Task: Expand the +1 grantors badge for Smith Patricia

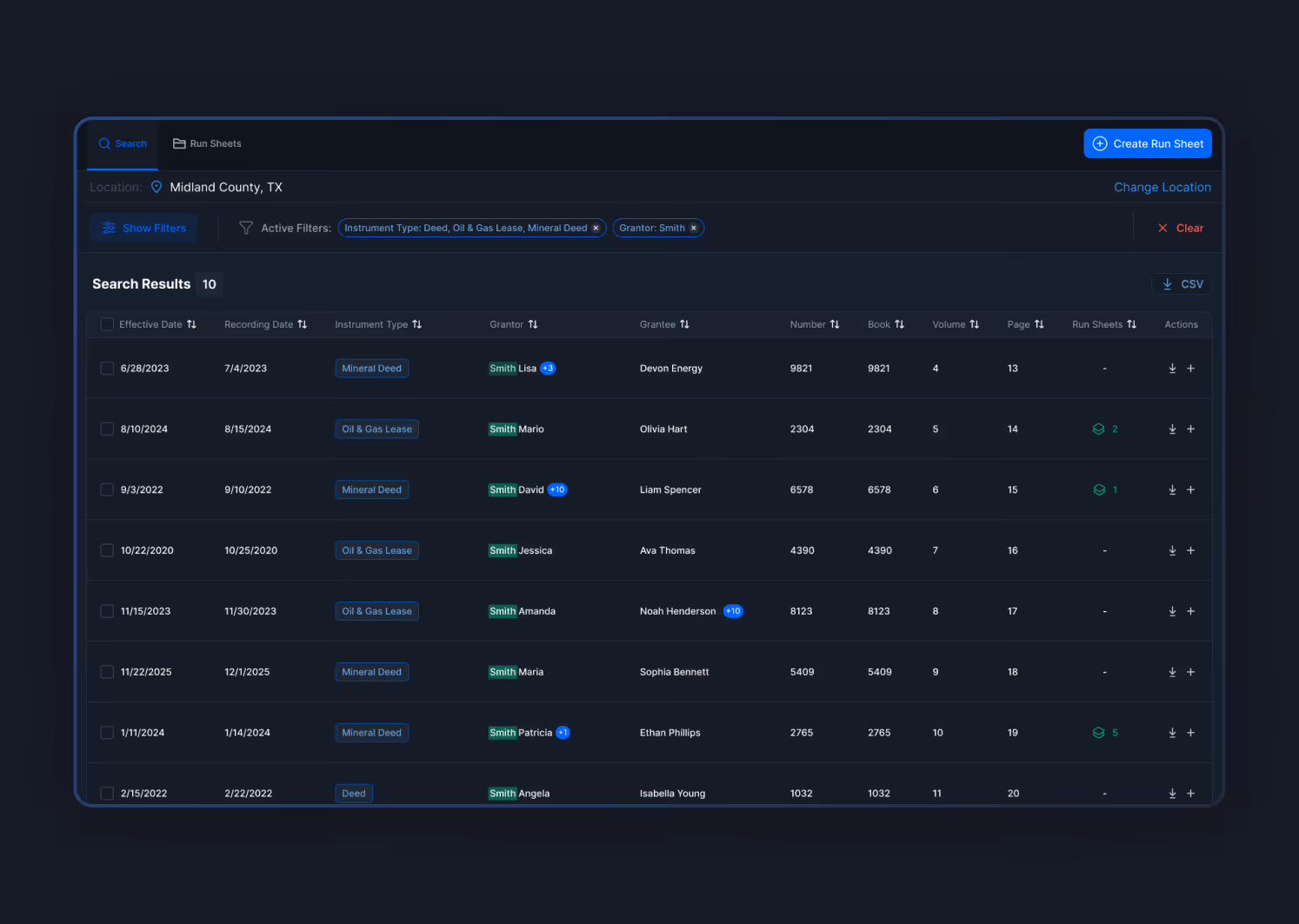Action: click(x=563, y=734)
